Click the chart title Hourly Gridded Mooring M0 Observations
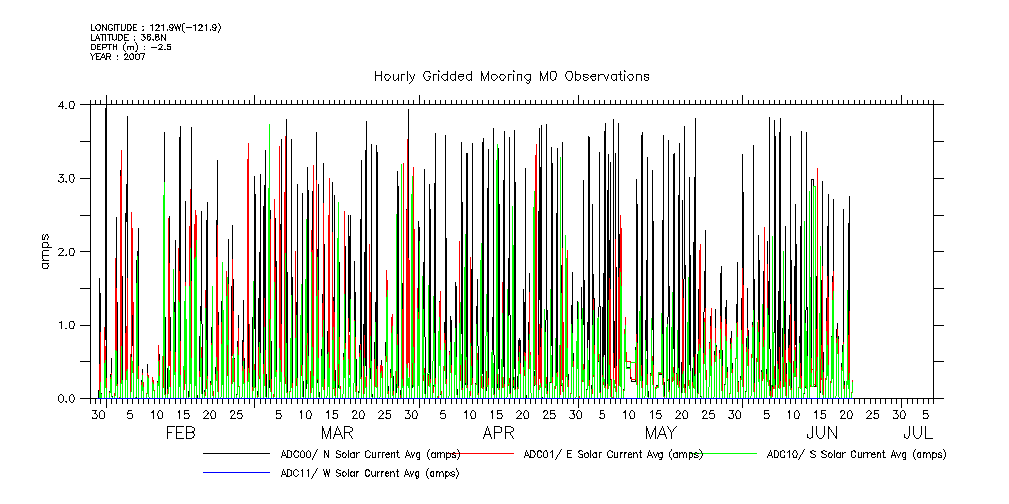The width and height of the screenshot is (1009, 504). [511, 76]
